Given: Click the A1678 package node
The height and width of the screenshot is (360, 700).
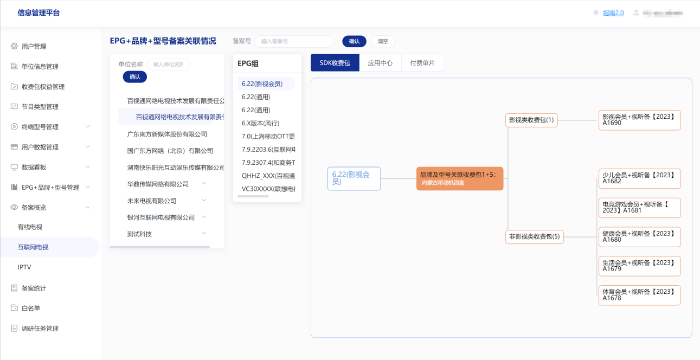Looking at the screenshot, I should 639,295.
